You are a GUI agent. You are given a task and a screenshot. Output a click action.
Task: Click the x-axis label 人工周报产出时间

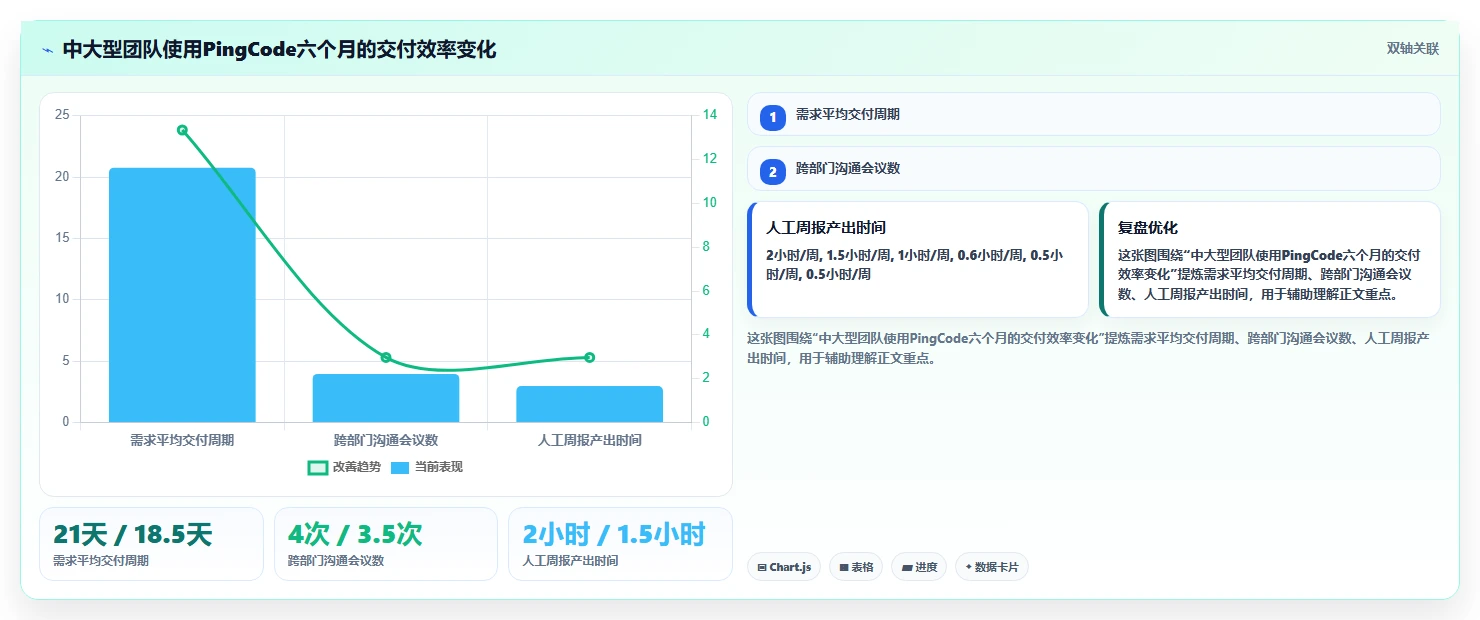589,440
